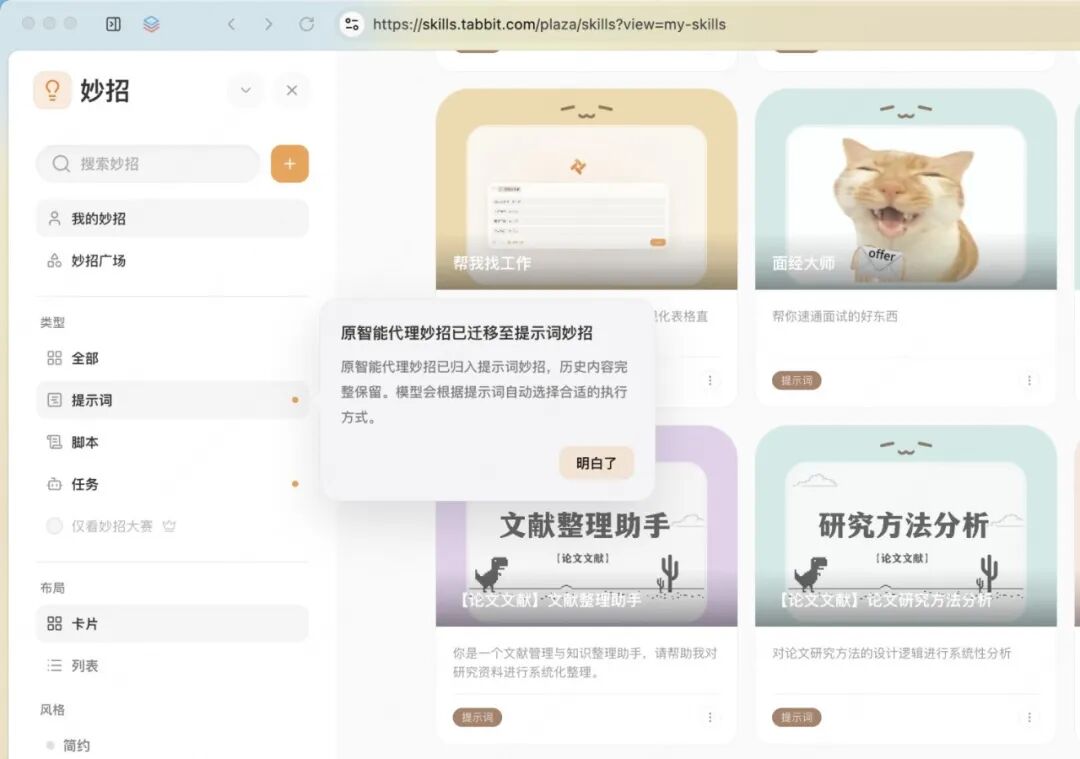Image resolution: width=1080 pixels, height=759 pixels.
Task: Click 提示词 tag on 论文研究方法分析 card
Action: pos(796,717)
